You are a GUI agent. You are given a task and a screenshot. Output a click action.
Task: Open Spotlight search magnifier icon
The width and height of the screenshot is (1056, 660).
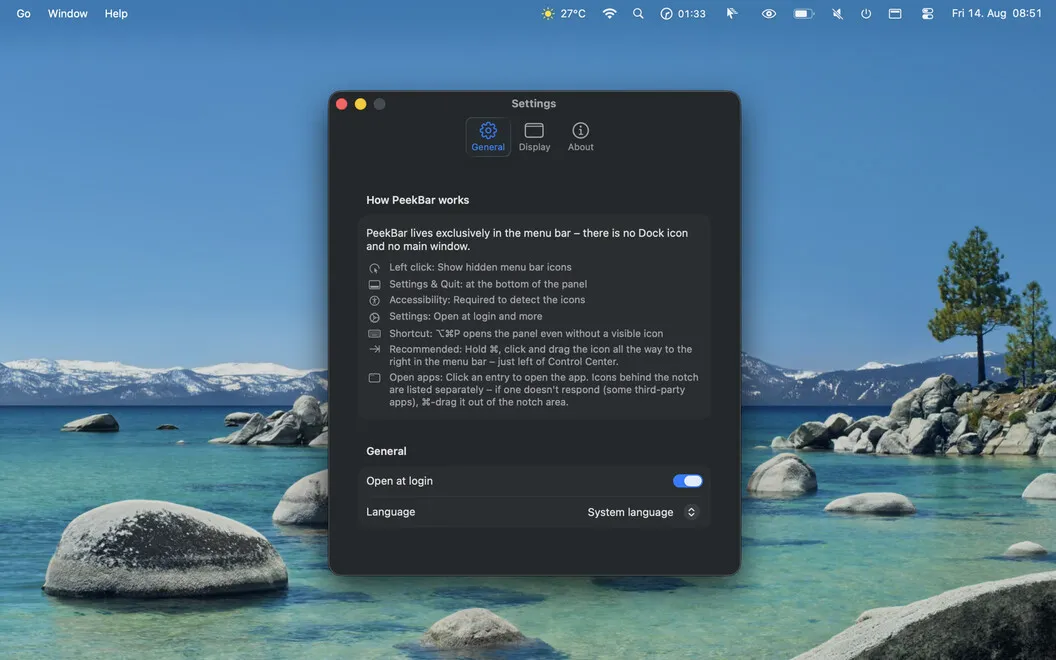click(x=638, y=13)
